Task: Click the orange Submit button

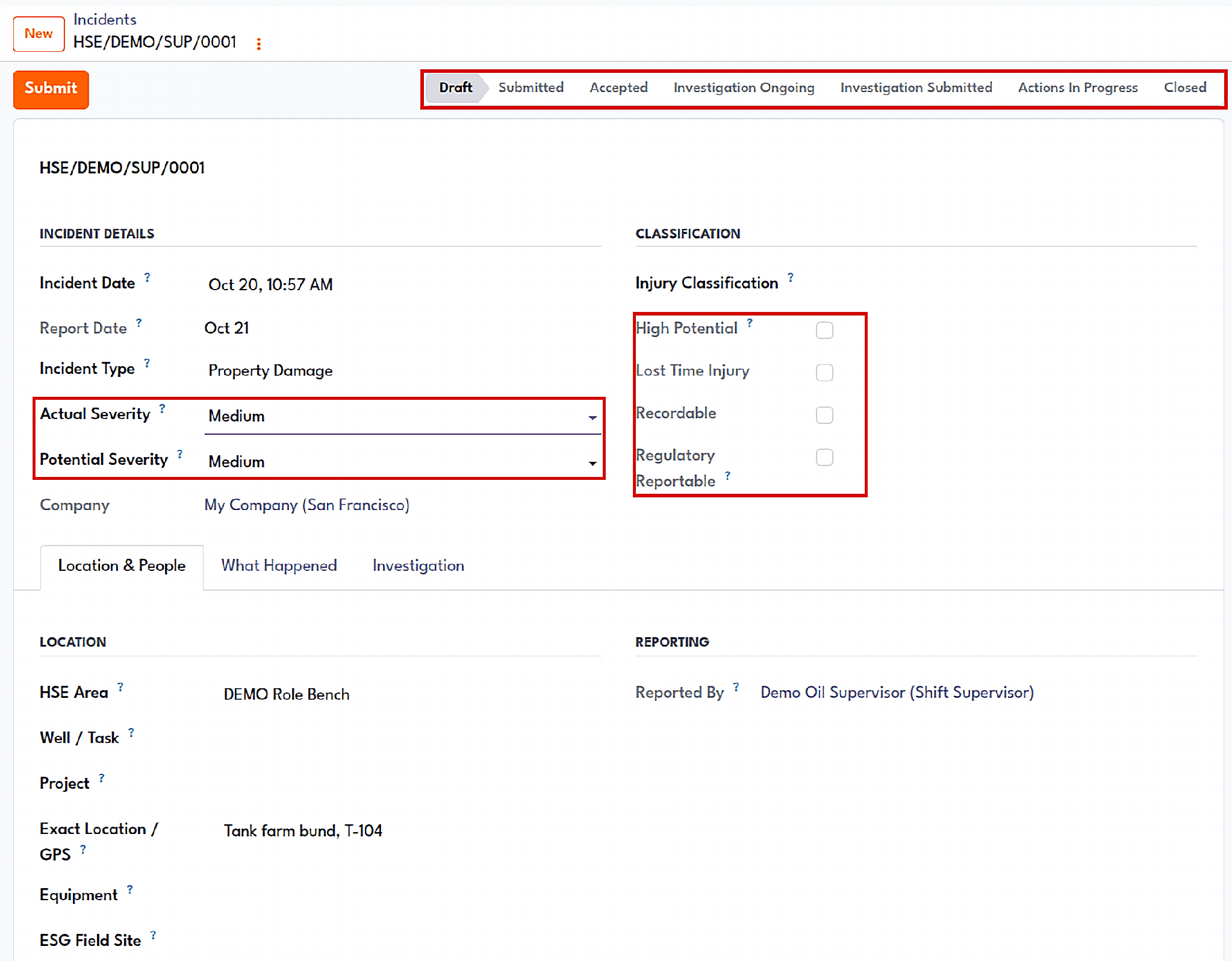Action: (51, 89)
